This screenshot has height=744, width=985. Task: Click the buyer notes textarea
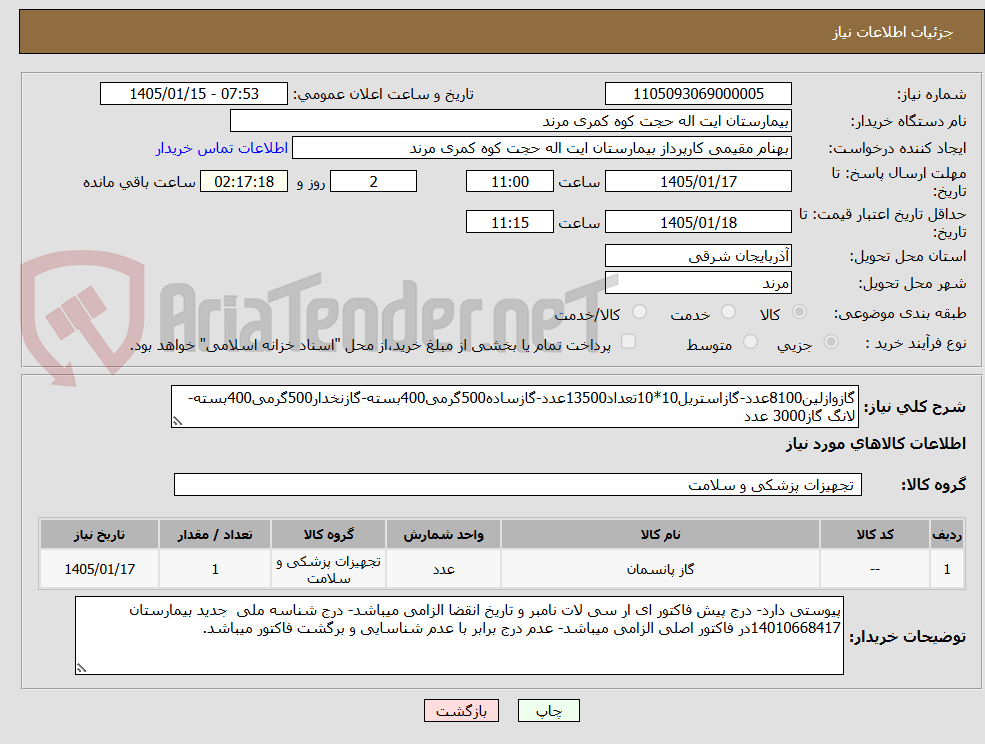coord(459,635)
